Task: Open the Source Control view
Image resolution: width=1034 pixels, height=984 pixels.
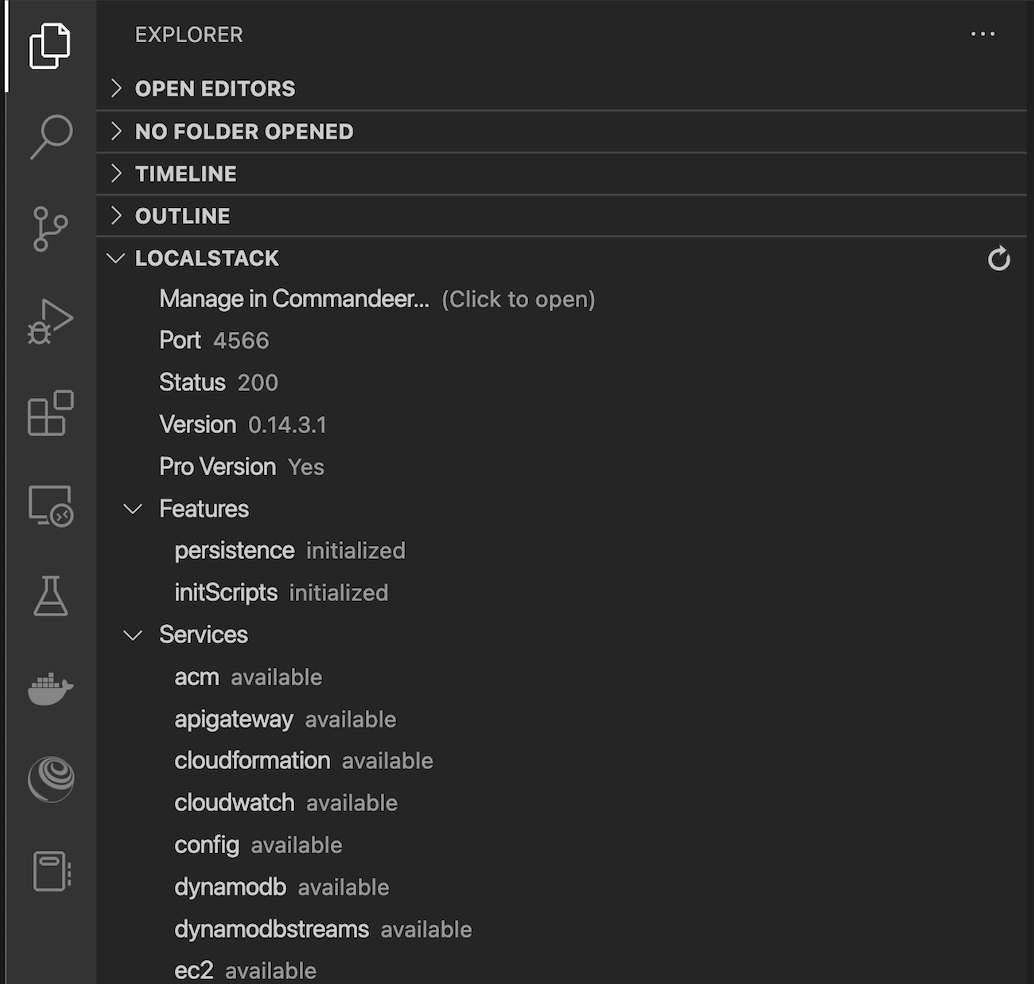Action: coord(49,229)
